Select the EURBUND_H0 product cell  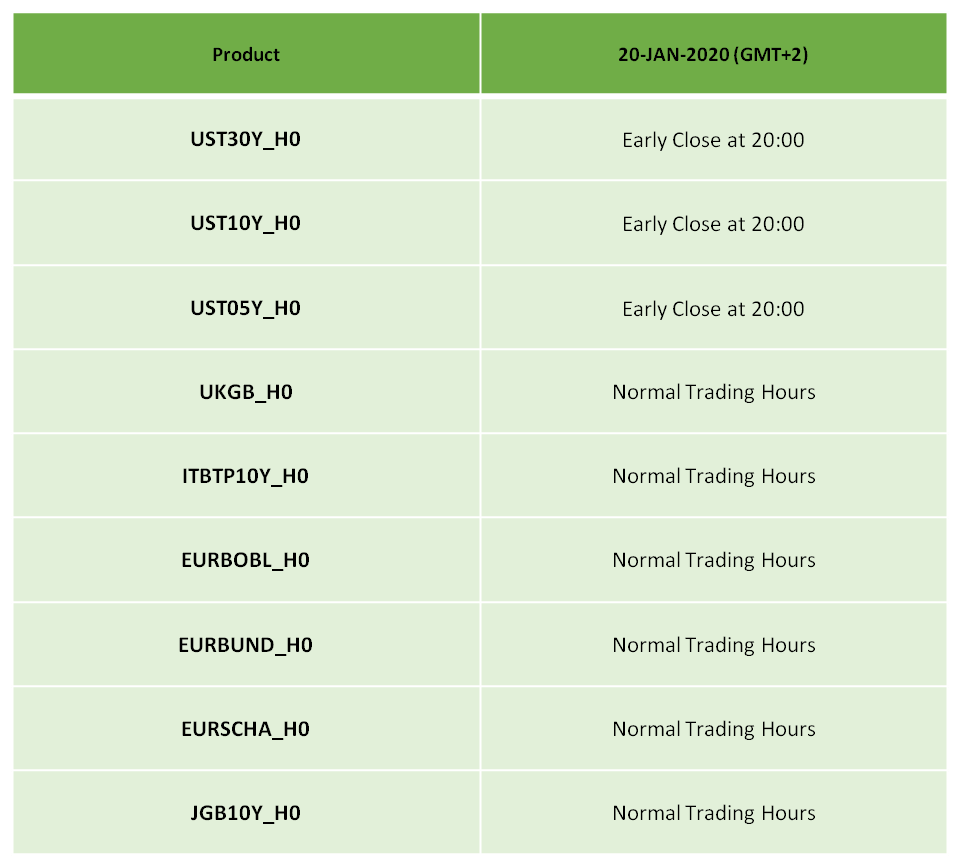click(x=246, y=645)
